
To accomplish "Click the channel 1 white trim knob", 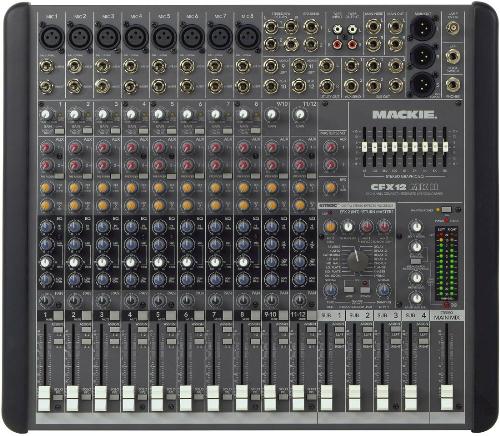I will coord(46,115).
